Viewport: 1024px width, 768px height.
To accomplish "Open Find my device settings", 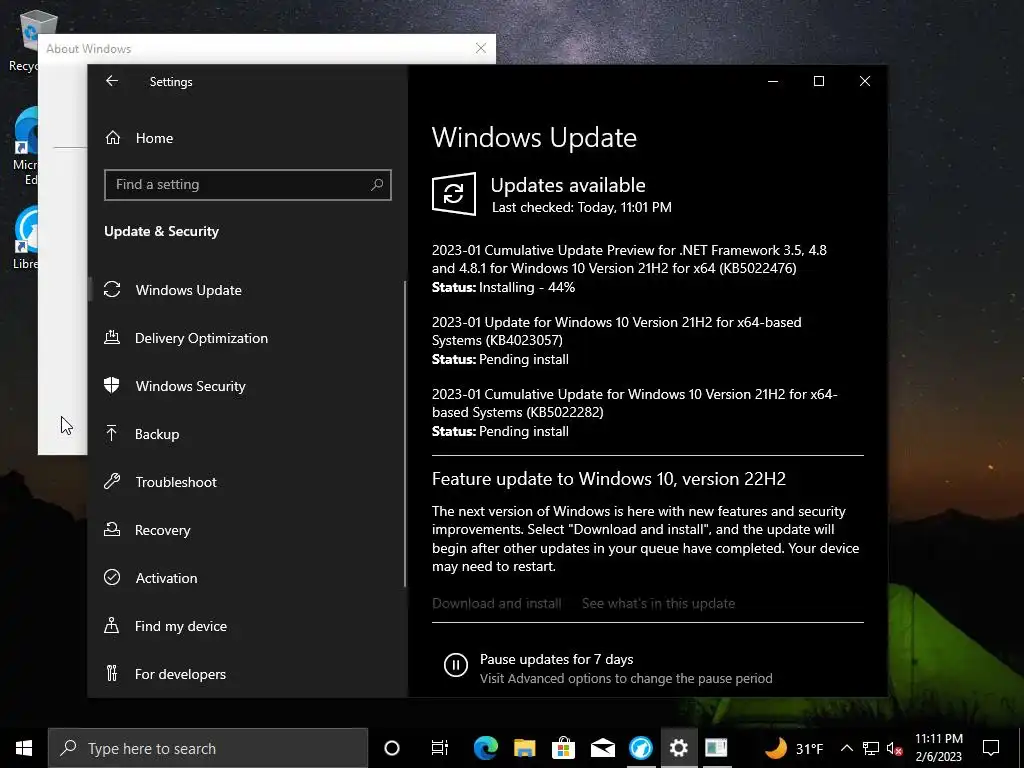I will (180, 626).
